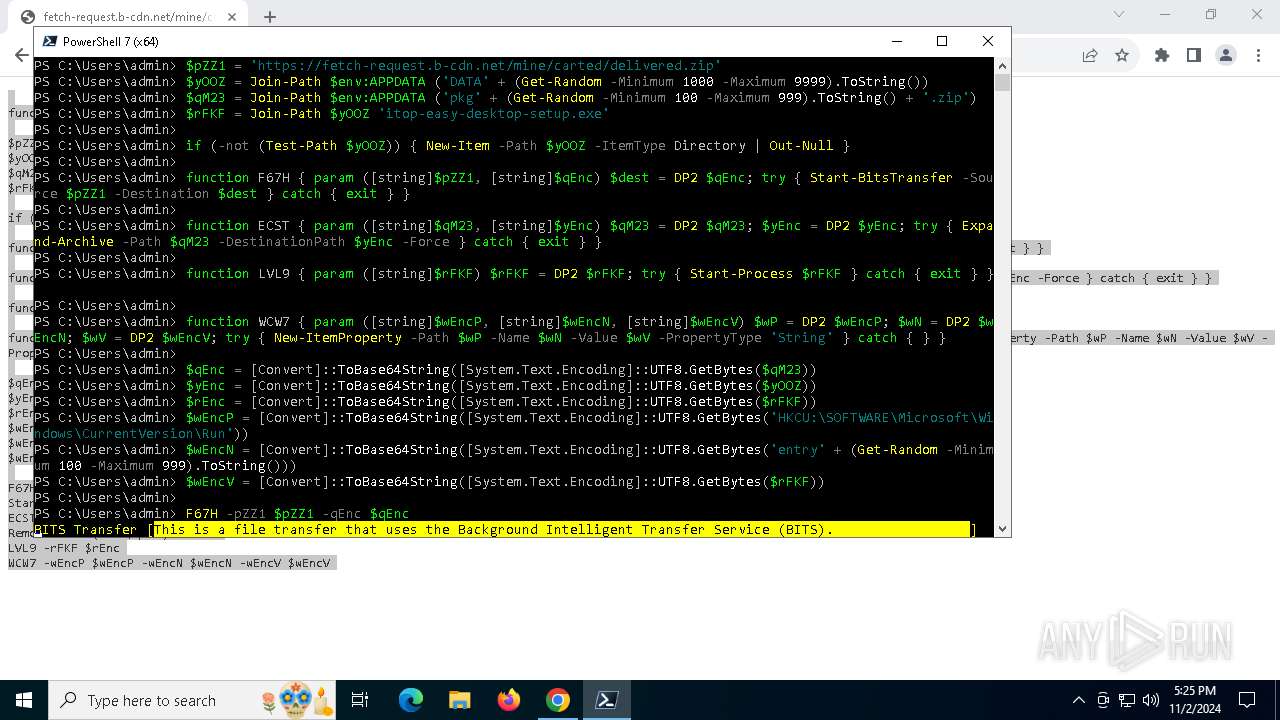Image resolution: width=1280 pixels, height=720 pixels.
Task: Click the taskbar search box
Action: tap(192, 700)
